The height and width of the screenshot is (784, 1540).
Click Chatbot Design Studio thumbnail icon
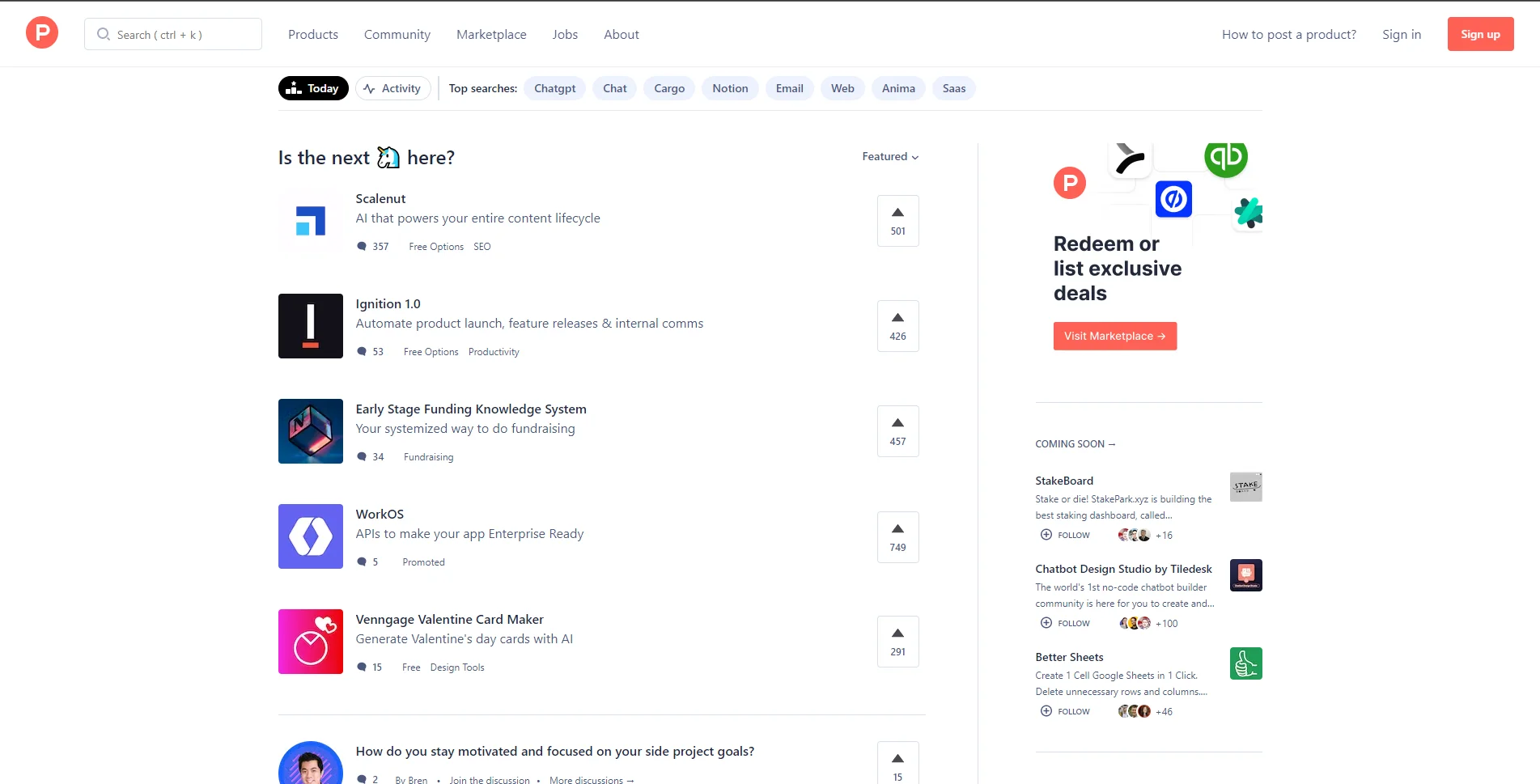tap(1245, 575)
